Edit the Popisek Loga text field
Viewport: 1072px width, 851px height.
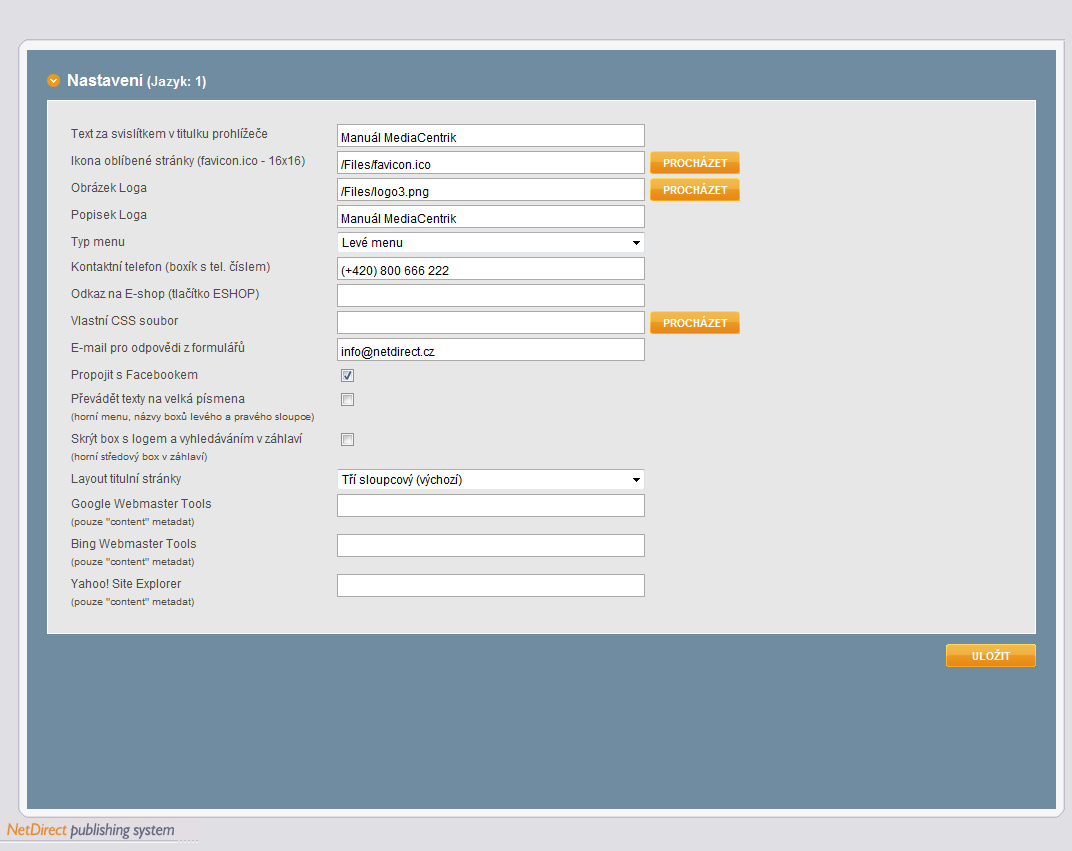(491, 217)
